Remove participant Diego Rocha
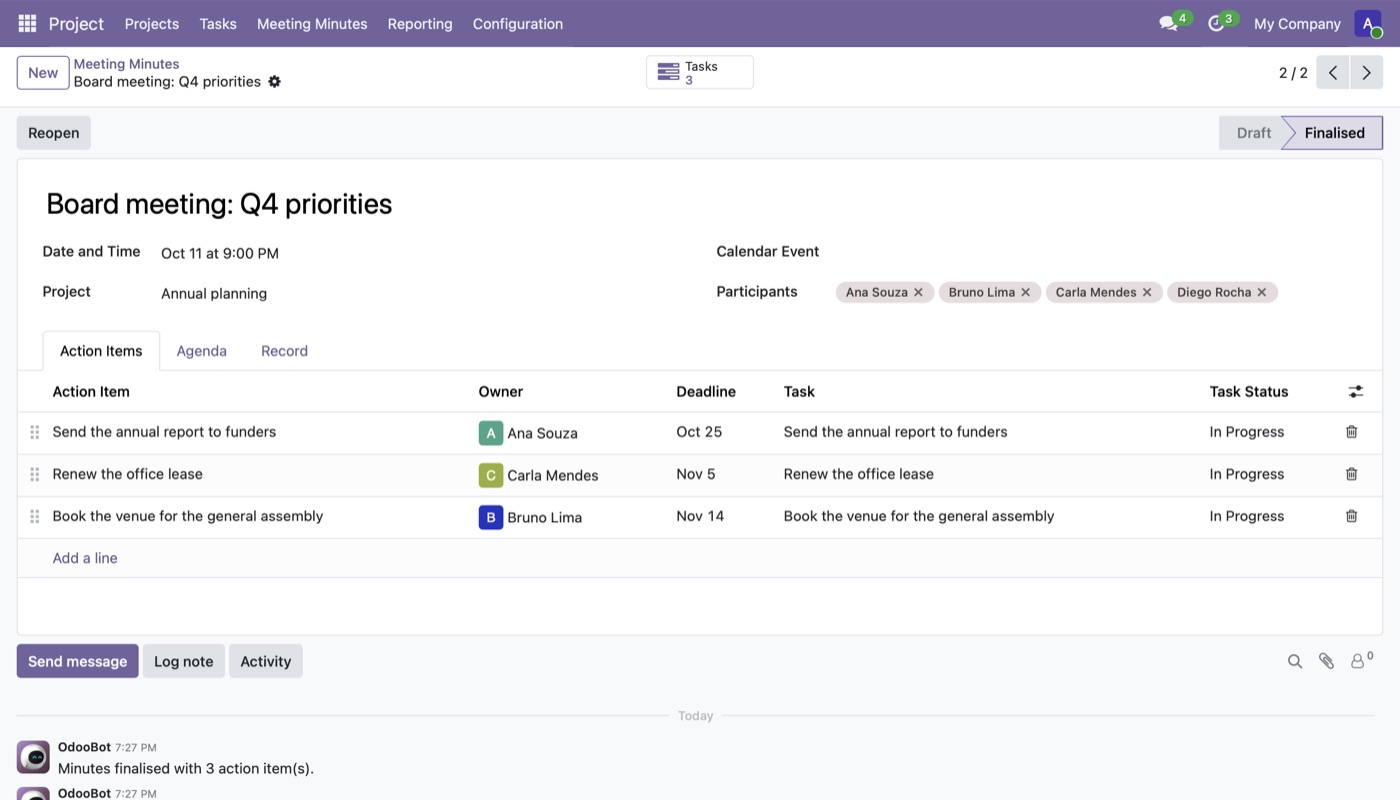Viewport: 1400px width, 800px height. (1262, 292)
